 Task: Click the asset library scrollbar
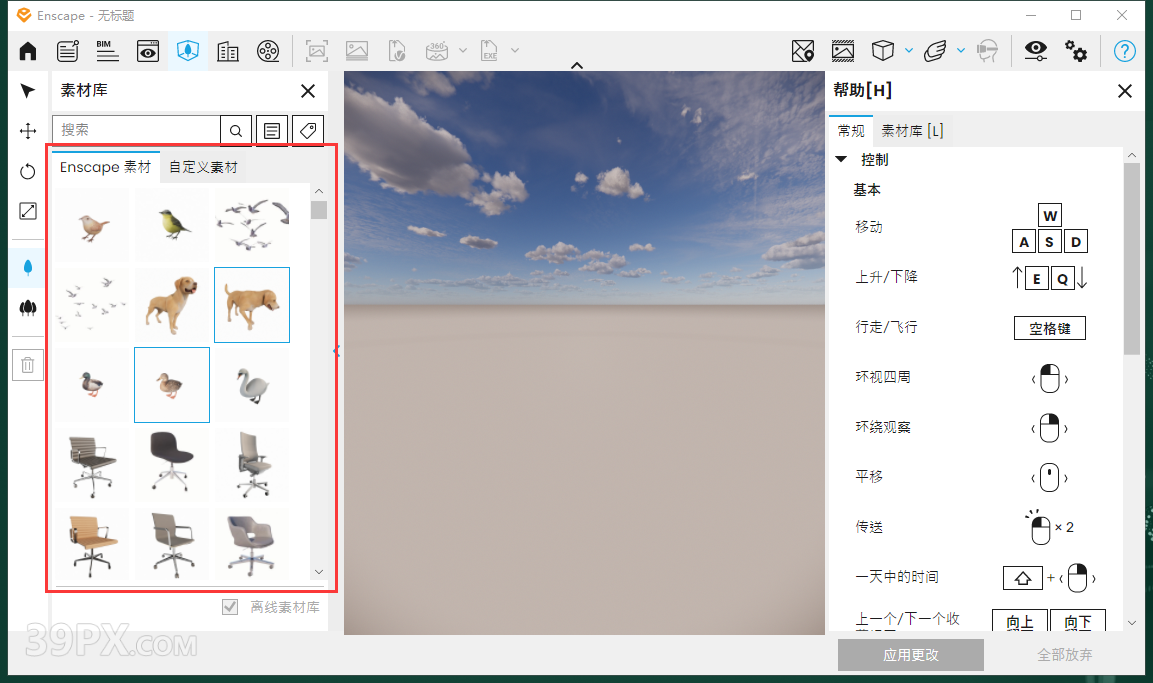tap(319, 210)
